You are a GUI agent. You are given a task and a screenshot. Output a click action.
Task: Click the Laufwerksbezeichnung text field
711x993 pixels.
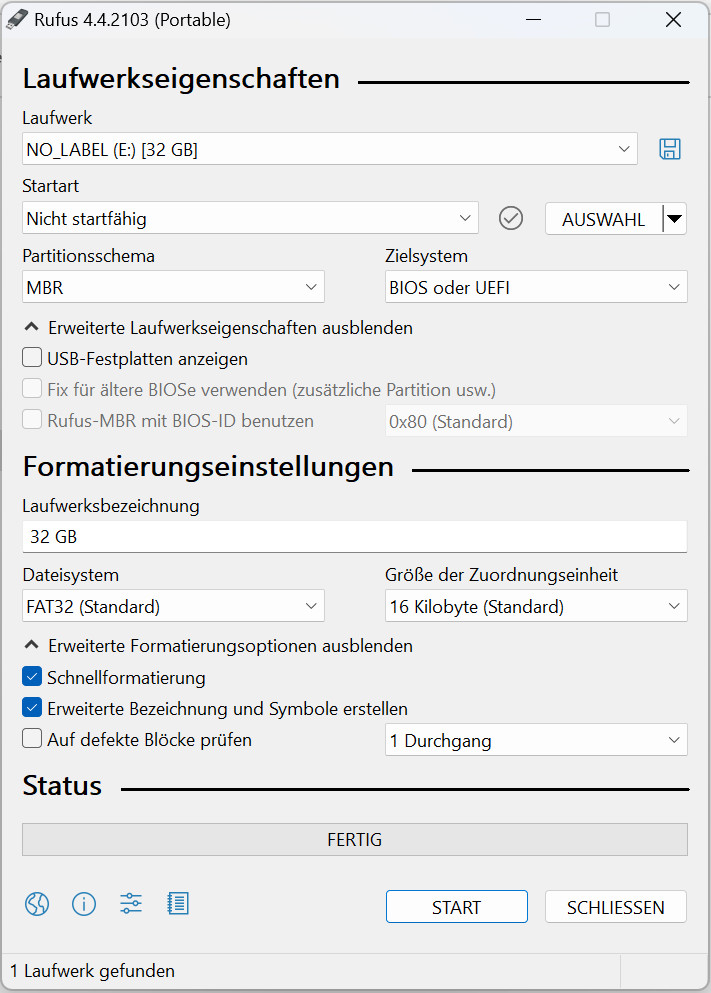pos(355,536)
